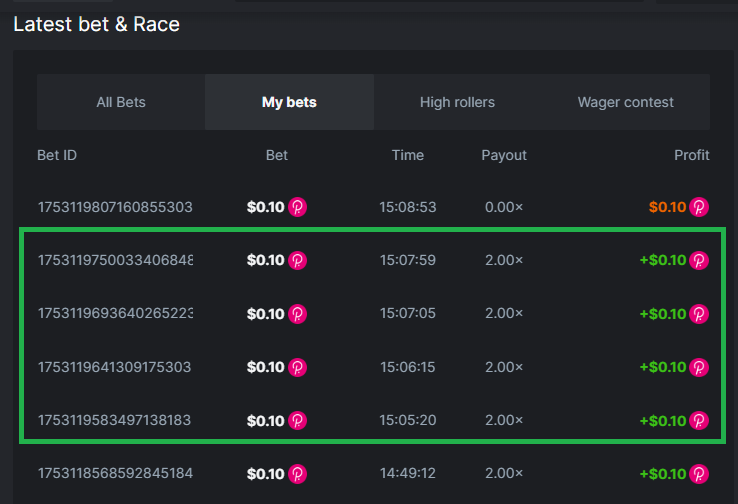This screenshot has height=504, width=738.
Task: Click the Payout column header
Action: (504, 155)
